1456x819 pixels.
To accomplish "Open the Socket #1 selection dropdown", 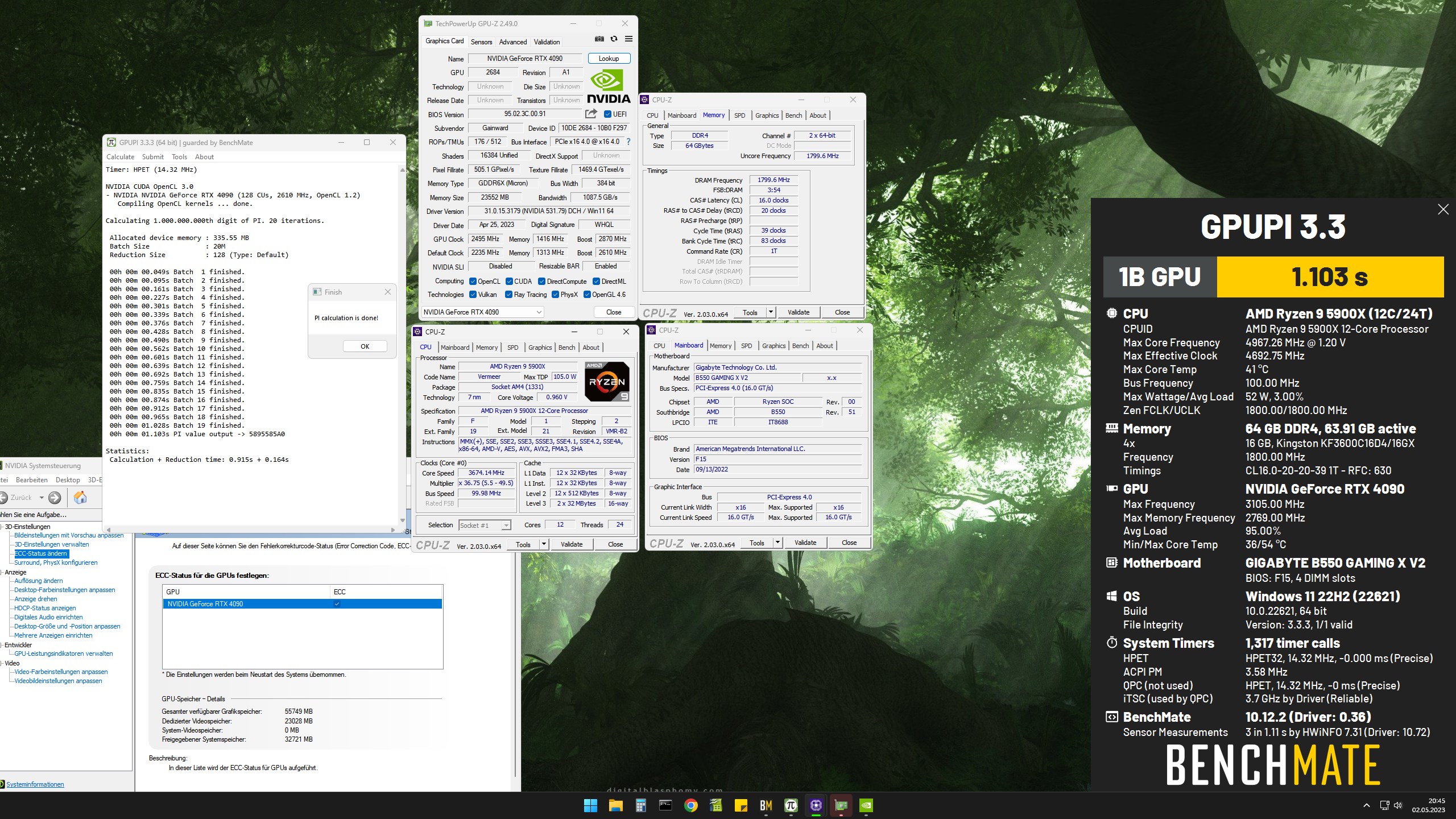I will [485, 526].
